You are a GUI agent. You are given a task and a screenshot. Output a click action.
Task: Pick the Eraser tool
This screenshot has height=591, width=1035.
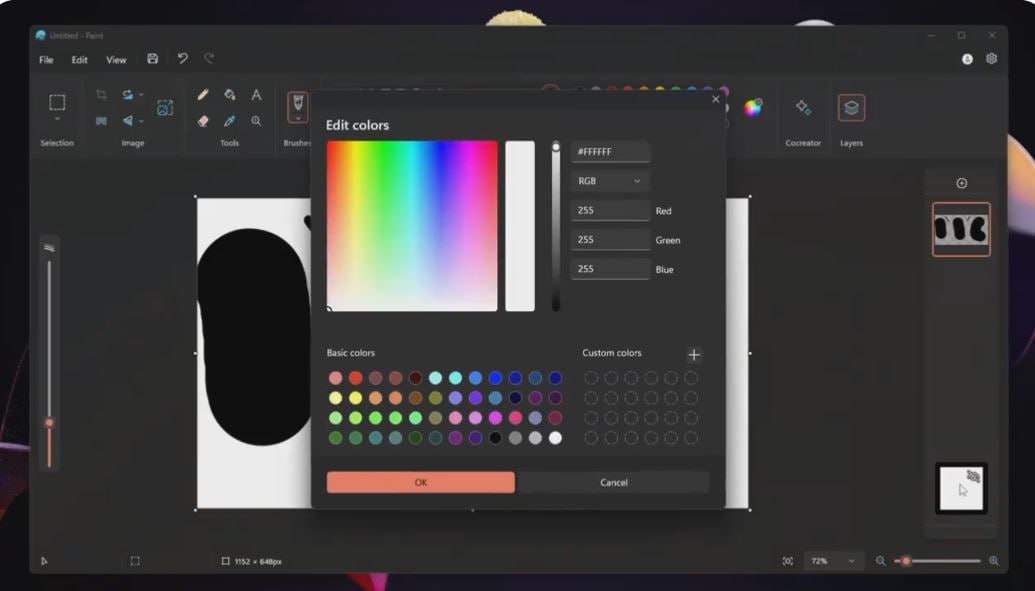[203, 121]
